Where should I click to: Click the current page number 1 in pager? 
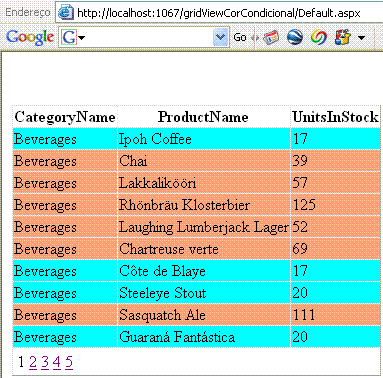click(x=21, y=362)
